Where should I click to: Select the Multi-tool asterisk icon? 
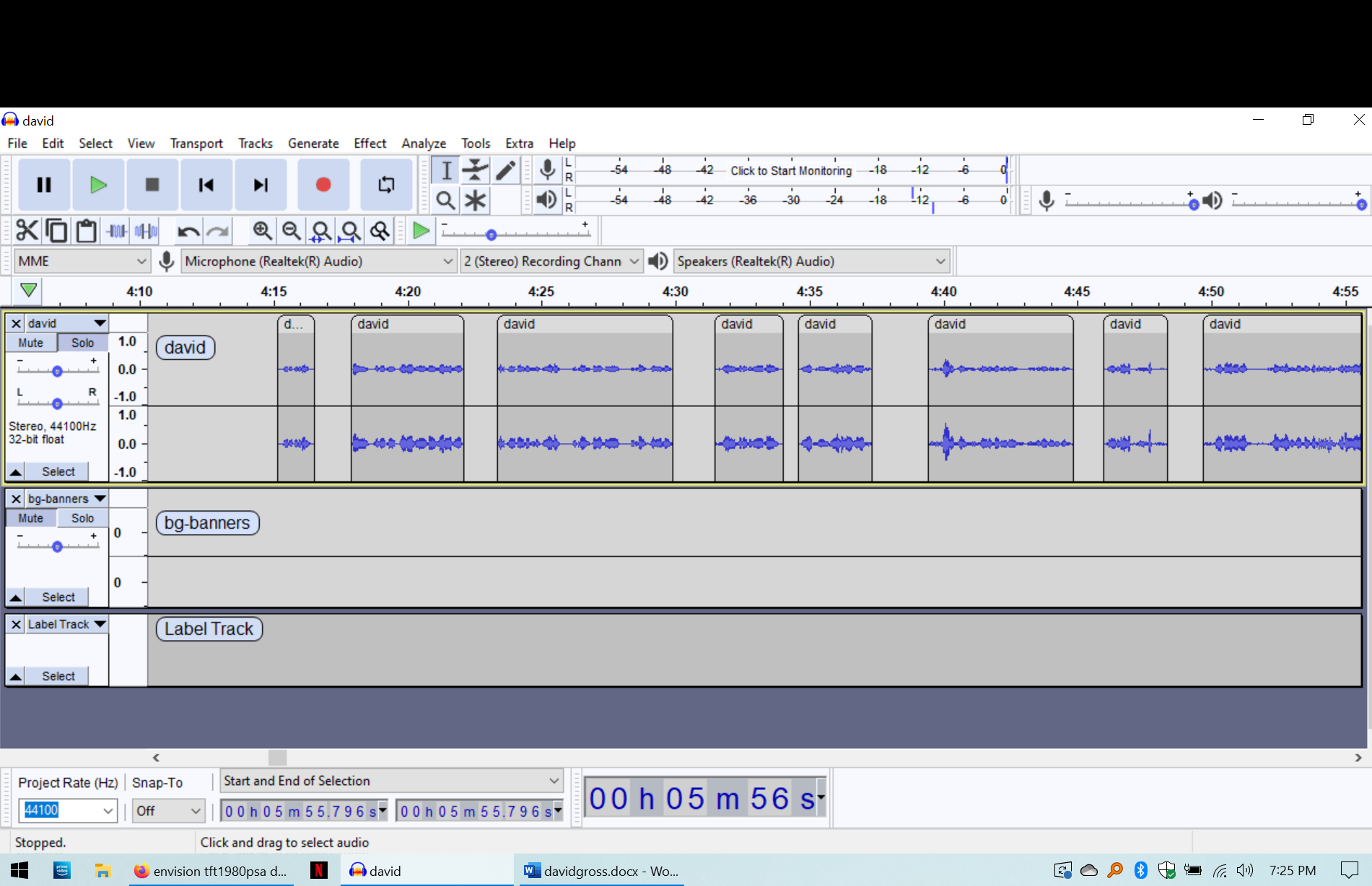pos(475,200)
